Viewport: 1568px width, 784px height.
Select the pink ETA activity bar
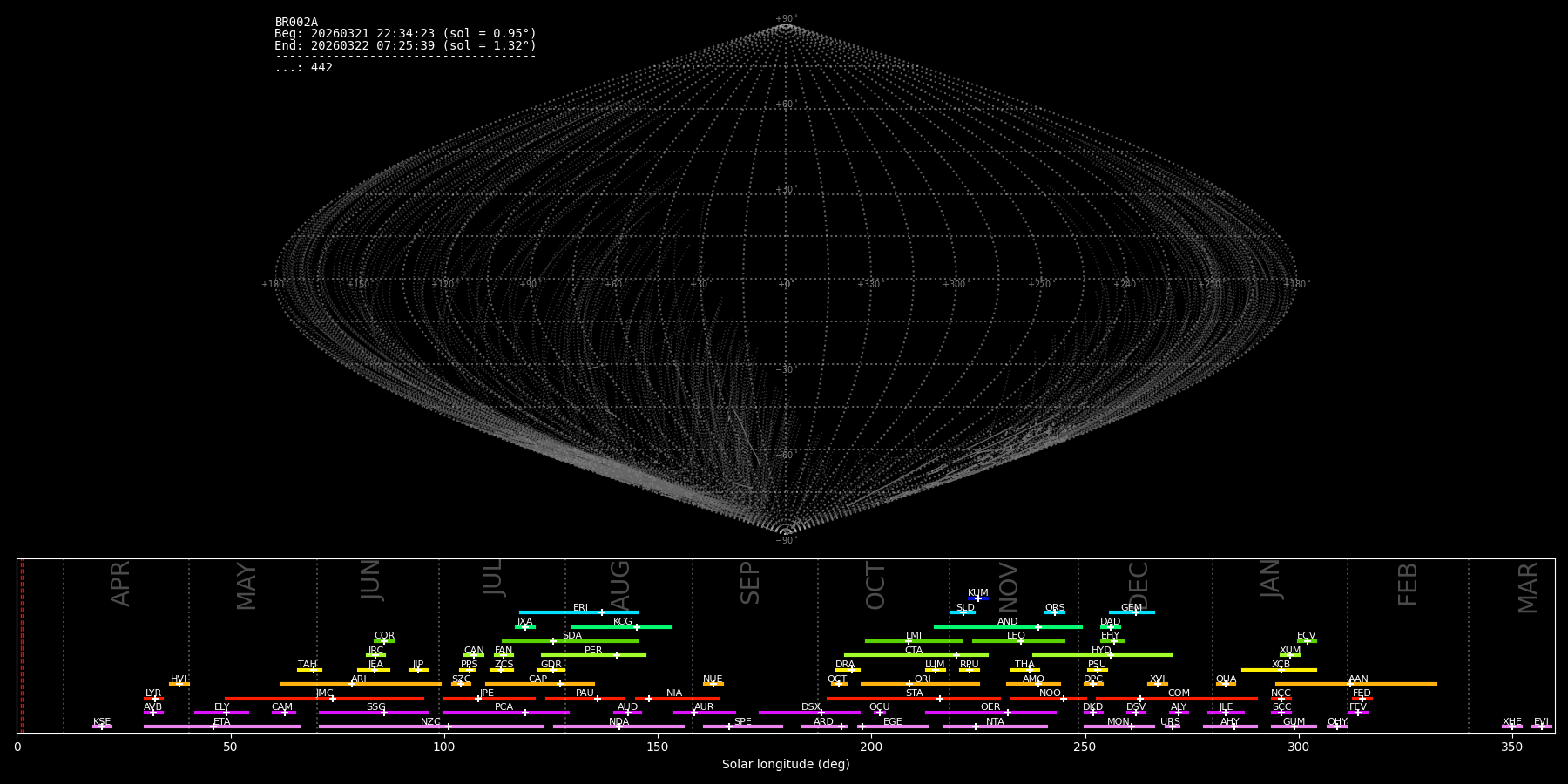222,727
